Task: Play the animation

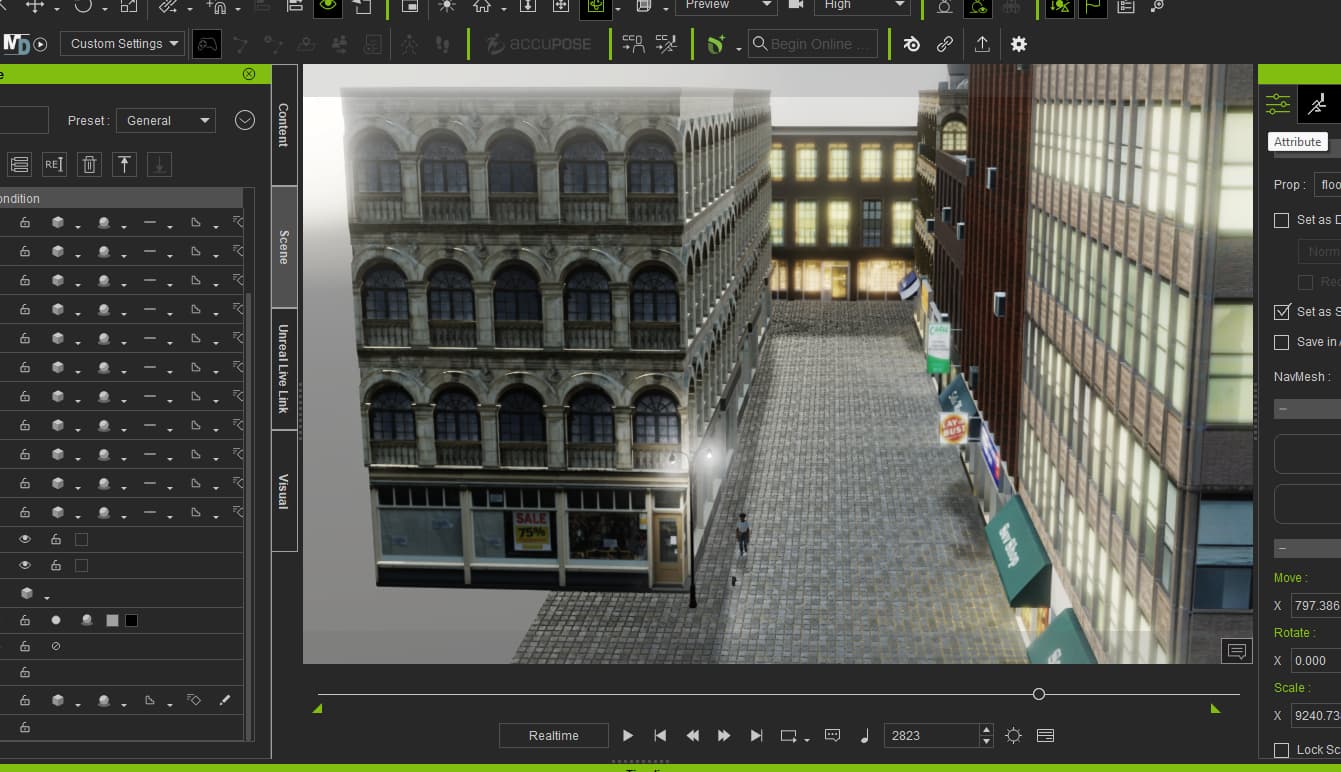Action: (x=628, y=735)
